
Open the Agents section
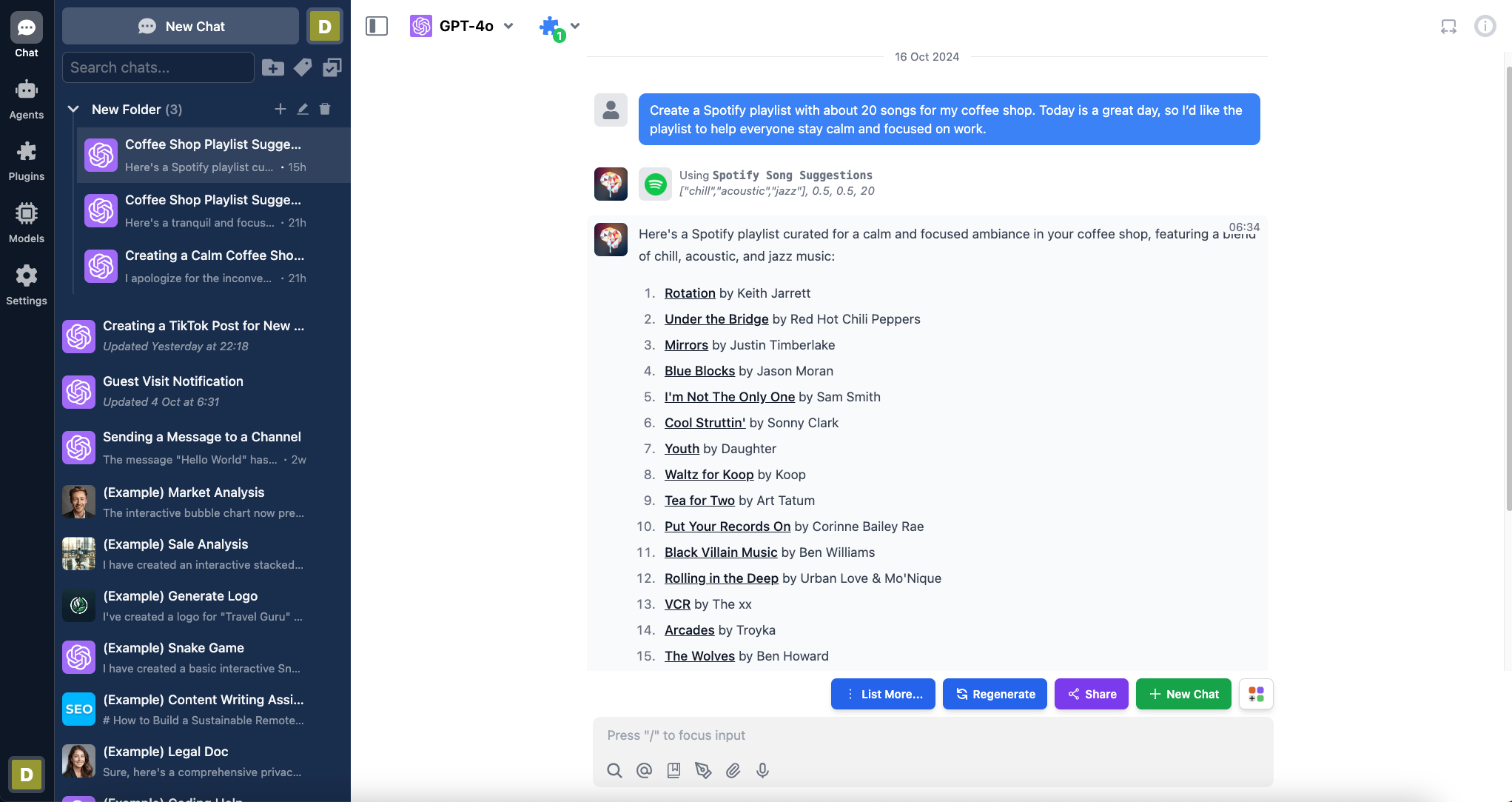[x=27, y=99]
